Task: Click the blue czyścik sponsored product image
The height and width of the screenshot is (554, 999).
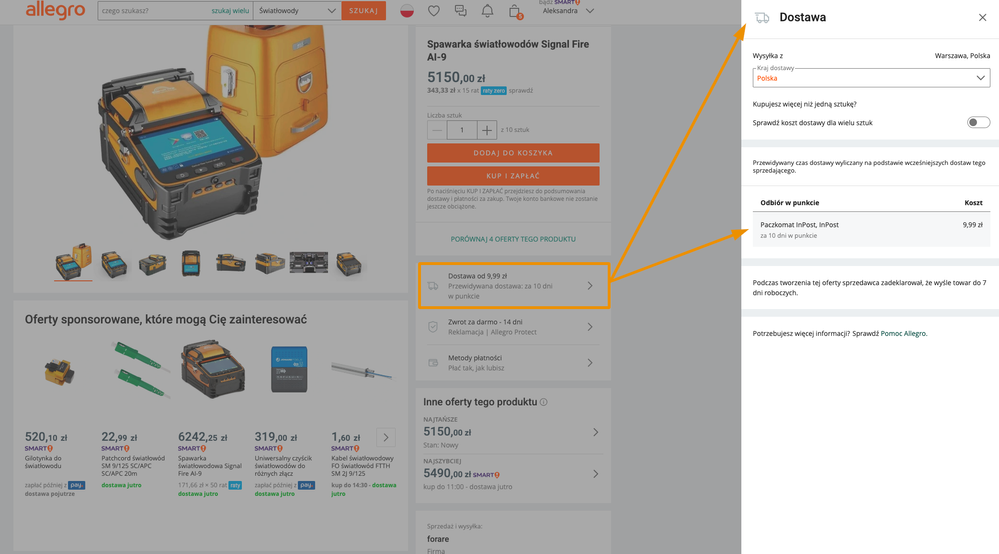Action: (289, 369)
